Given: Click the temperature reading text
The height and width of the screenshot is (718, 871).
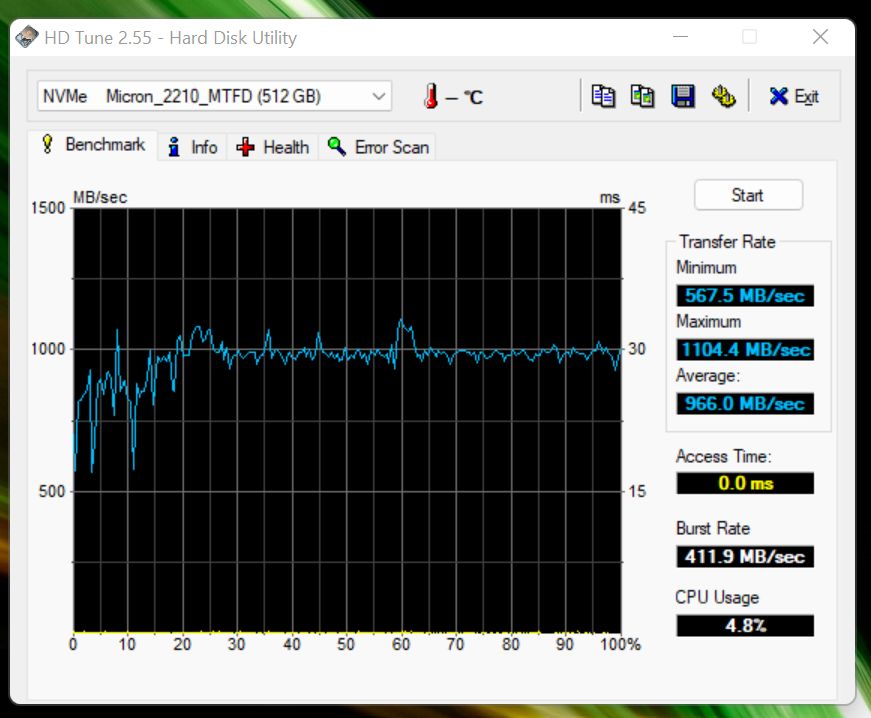Looking at the screenshot, I should click(x=464, y=97).
